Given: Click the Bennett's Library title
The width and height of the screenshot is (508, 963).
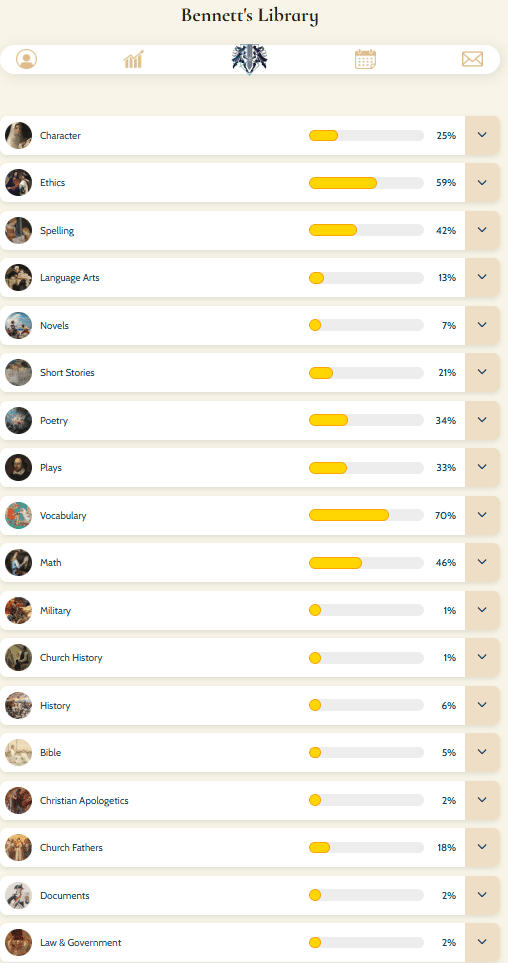Looking at the screenshot, I should (249, 16).
